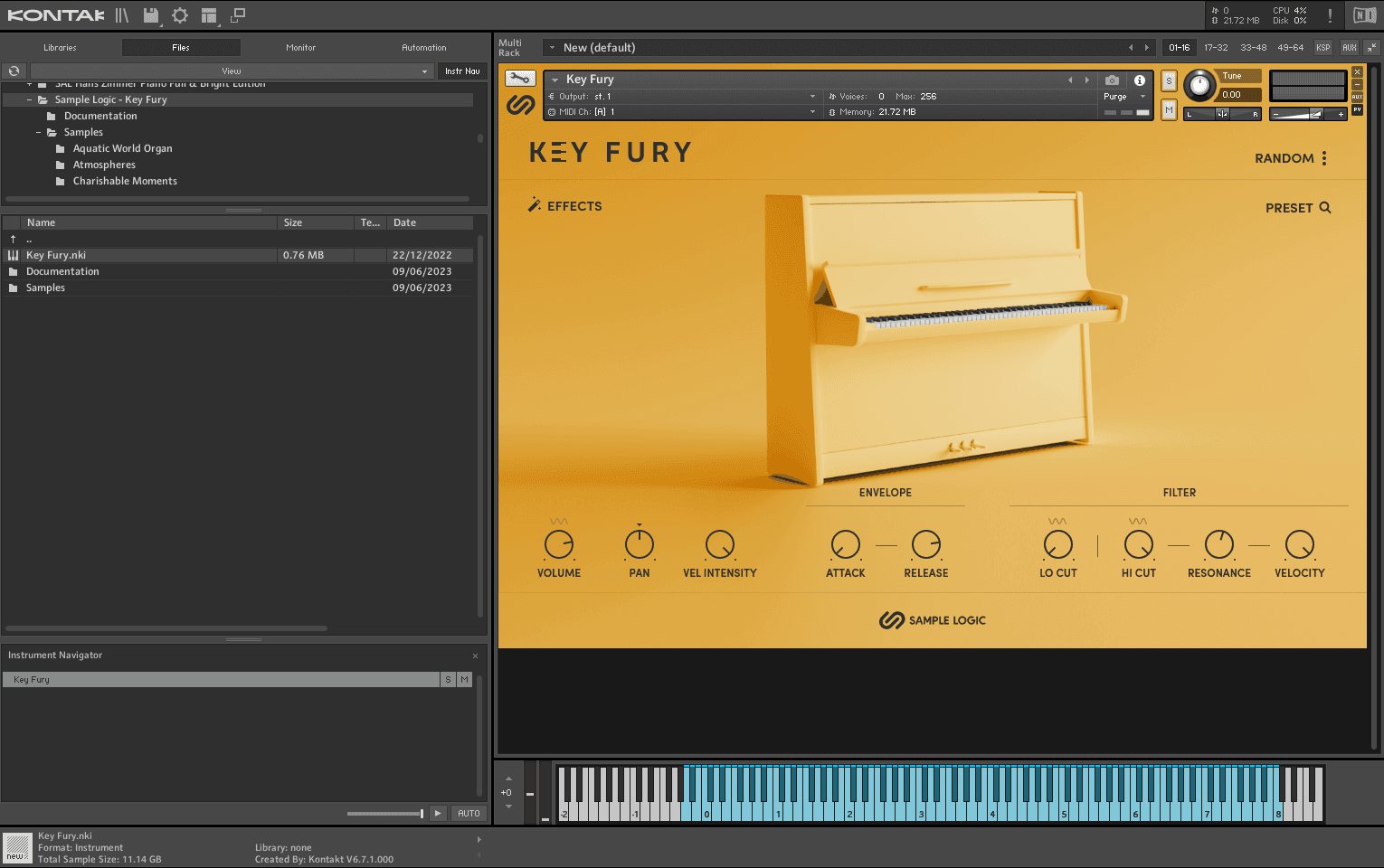
Task: Open the EFFECTS panel
Action: pyautogui.click(x=565, y=206)
